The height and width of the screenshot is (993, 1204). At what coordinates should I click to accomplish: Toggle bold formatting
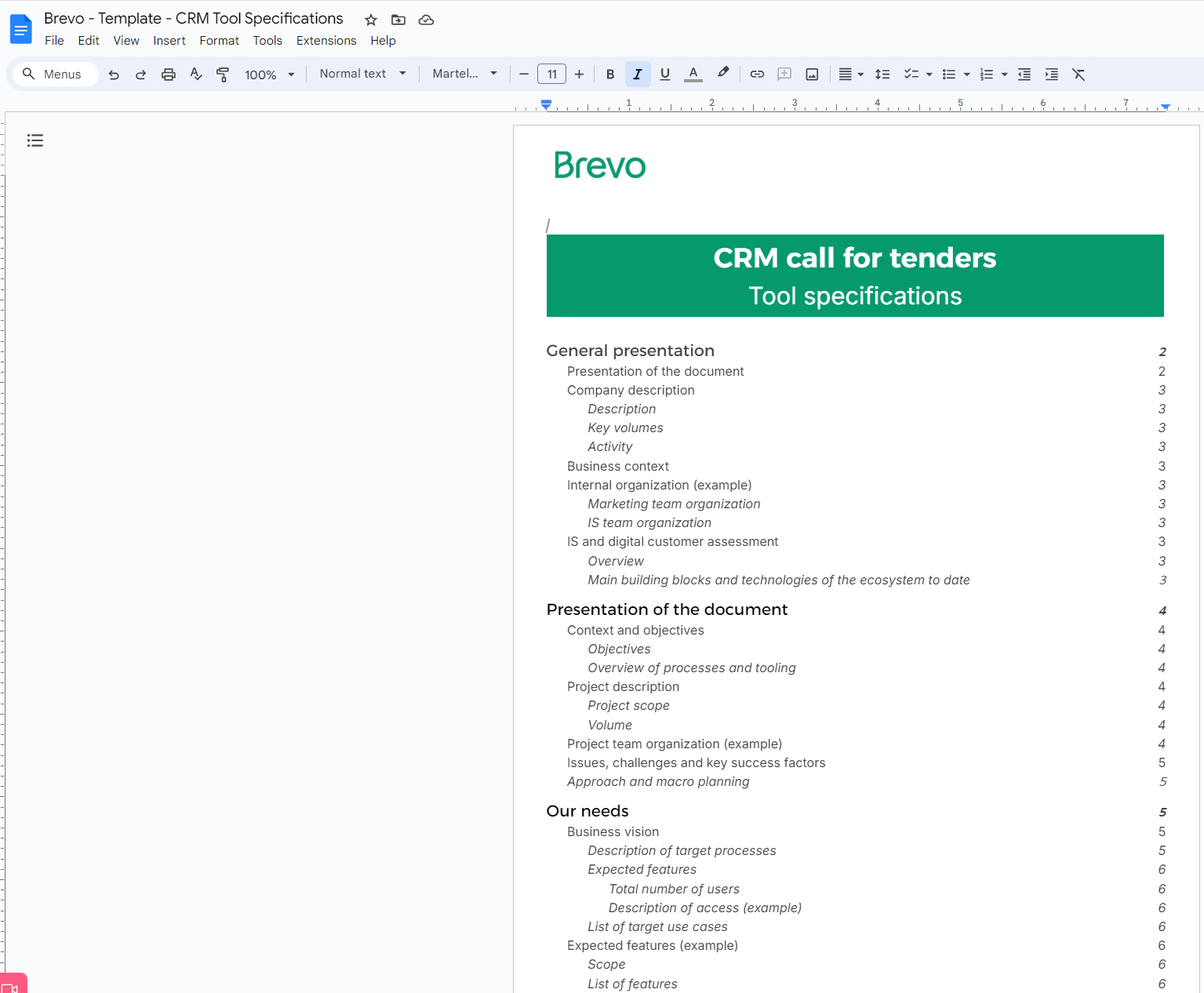610,75
